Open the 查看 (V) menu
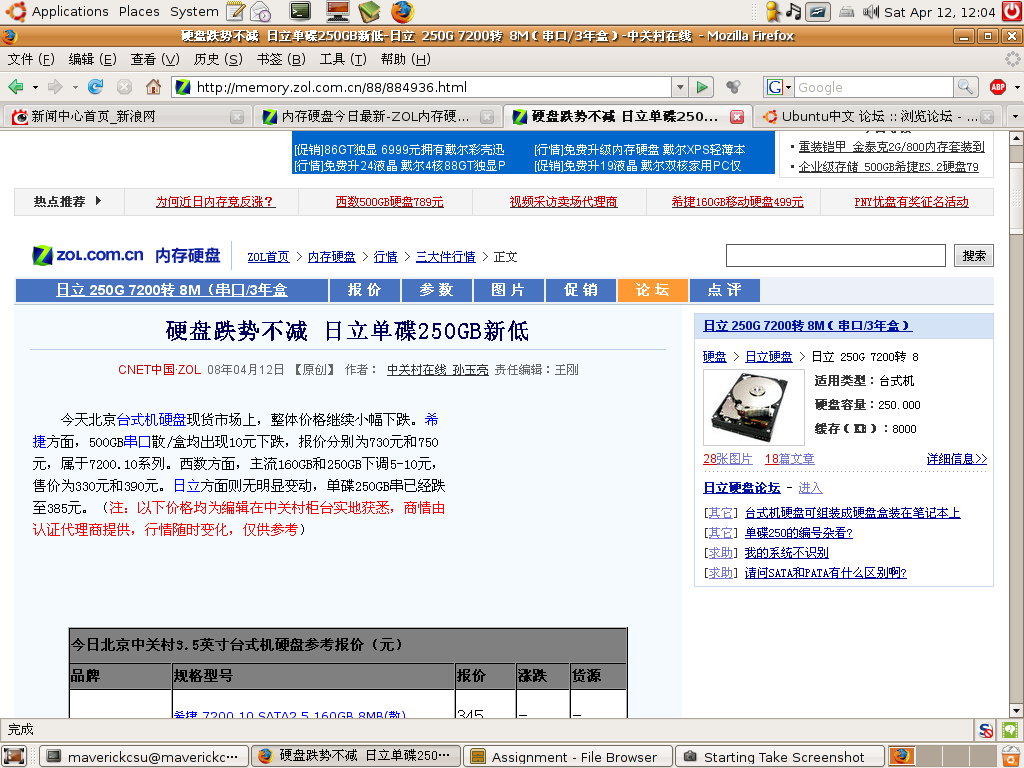Viewport: 1024px width, 768px height. point(155,59)
